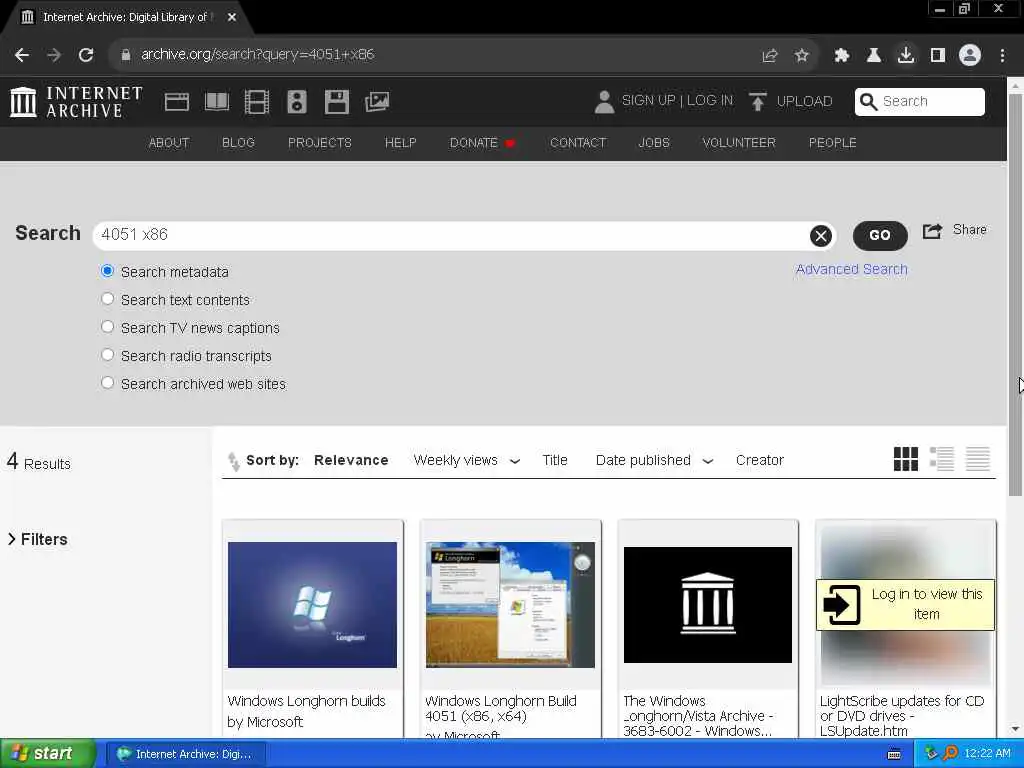Click the share page icon in address bar
Viewport: 1024px width, 768px height.
point(770,56)
